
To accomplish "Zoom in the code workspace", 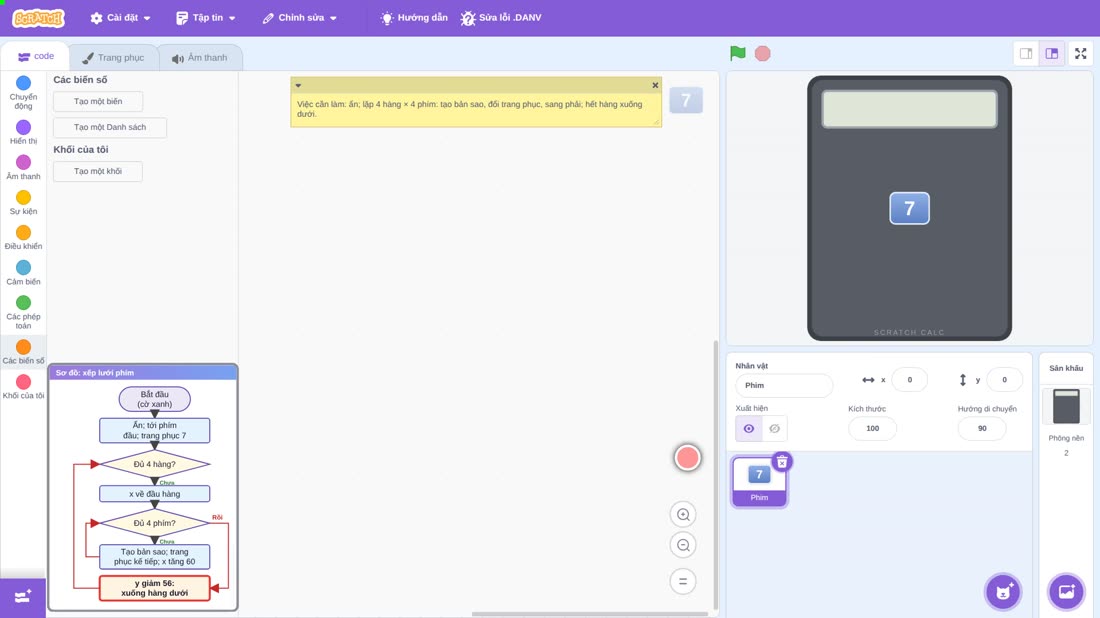I will tap(683, 514).
